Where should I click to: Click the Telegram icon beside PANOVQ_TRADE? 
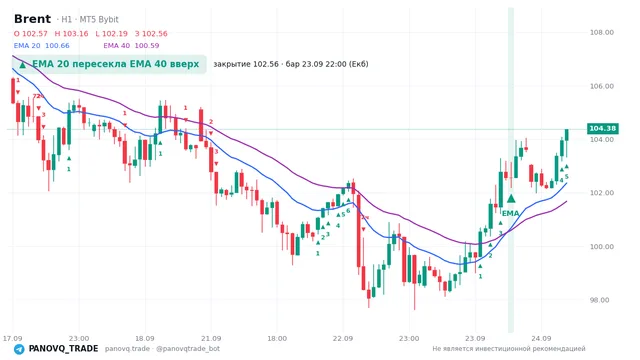coord(19,349)
